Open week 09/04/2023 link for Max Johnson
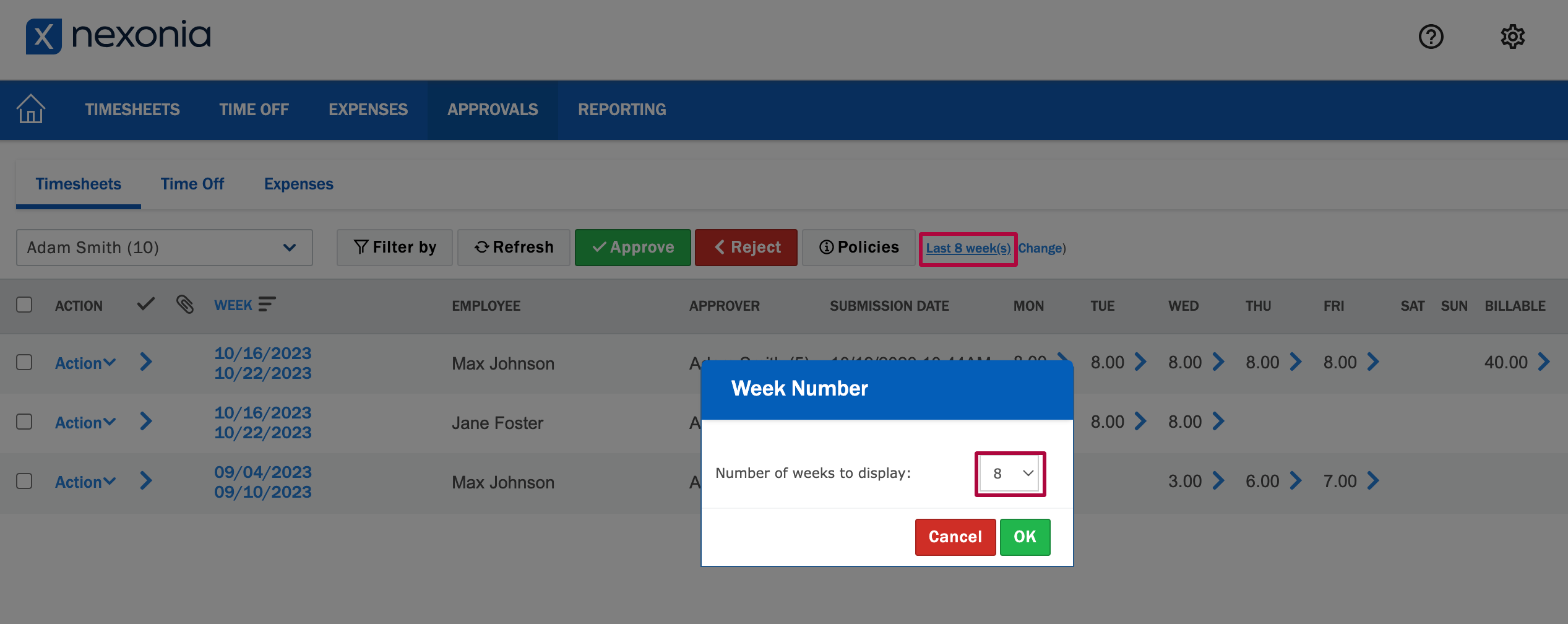Image resolution: width=1568 pixels, height=624 pixels. point(263,482)
